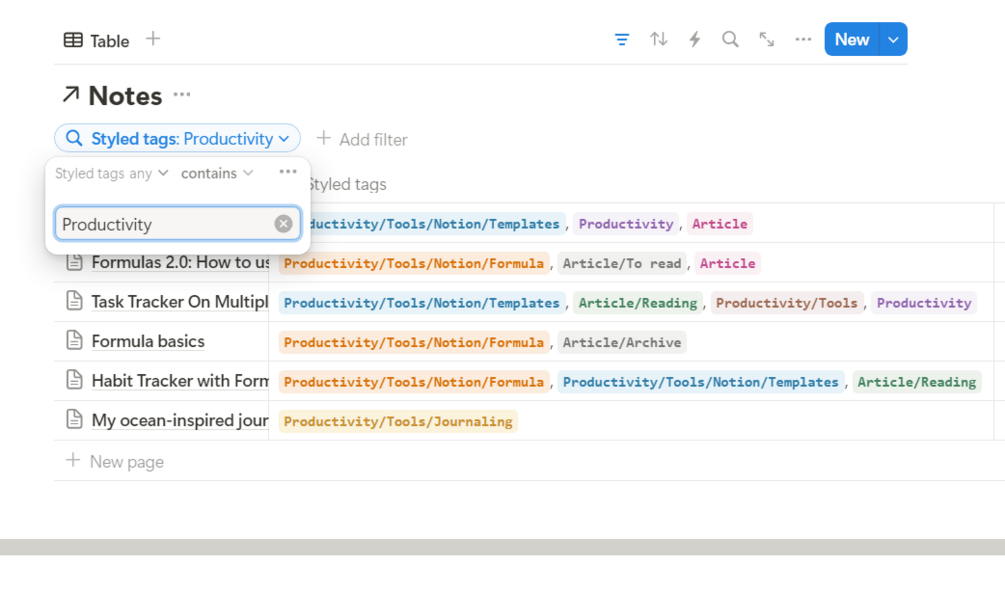Viewport: 1005px width, 592px height.
Task: Click the New button
Action: (x=851, y=40)
